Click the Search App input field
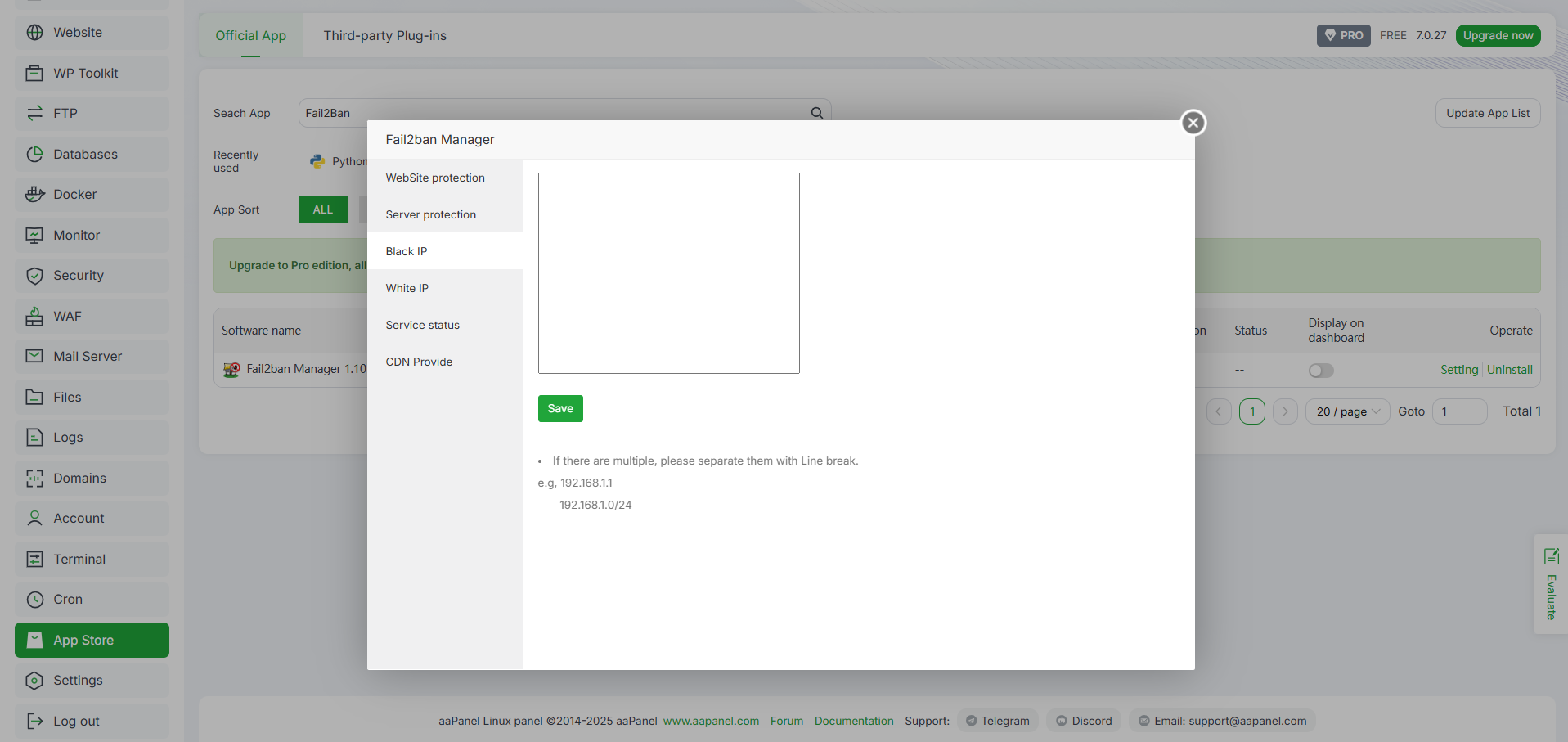Image resolution: width=1568 pixels, height=742 pixels. click(564, 113)
